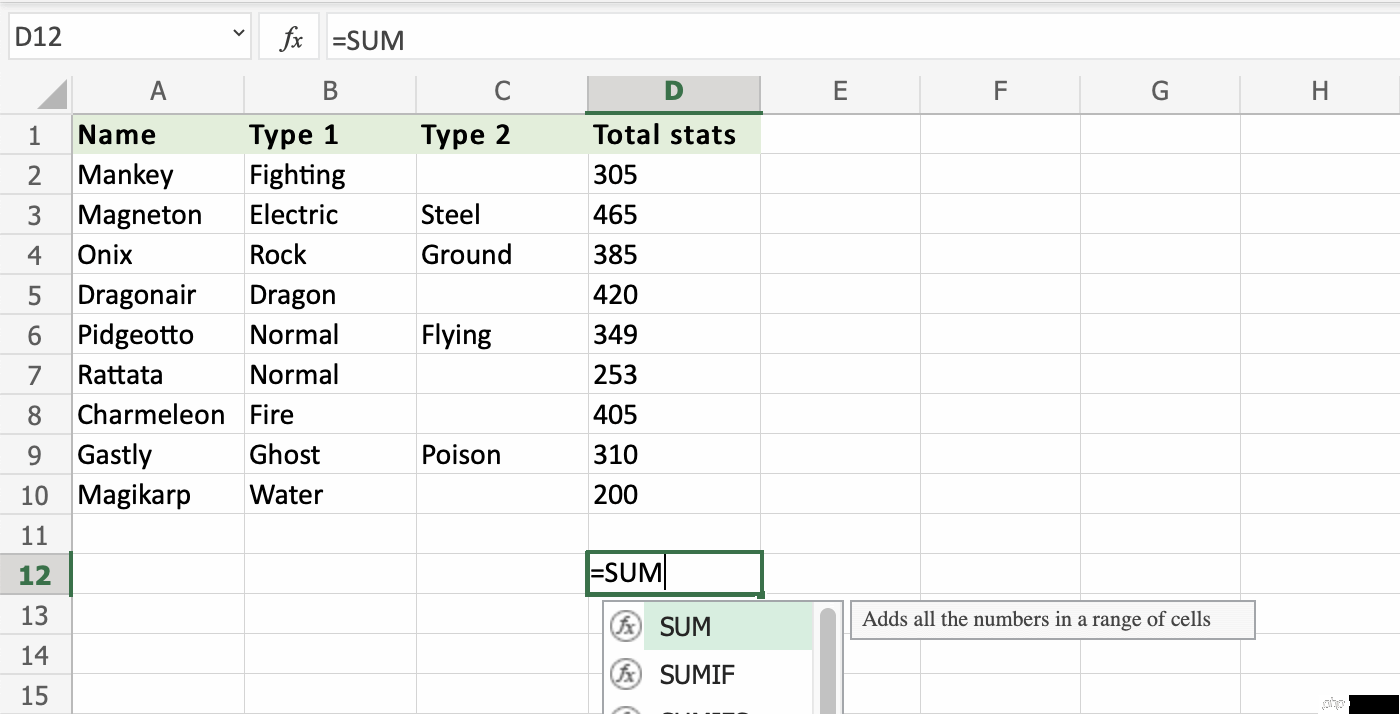Select column B header

[x=330, y=92]
